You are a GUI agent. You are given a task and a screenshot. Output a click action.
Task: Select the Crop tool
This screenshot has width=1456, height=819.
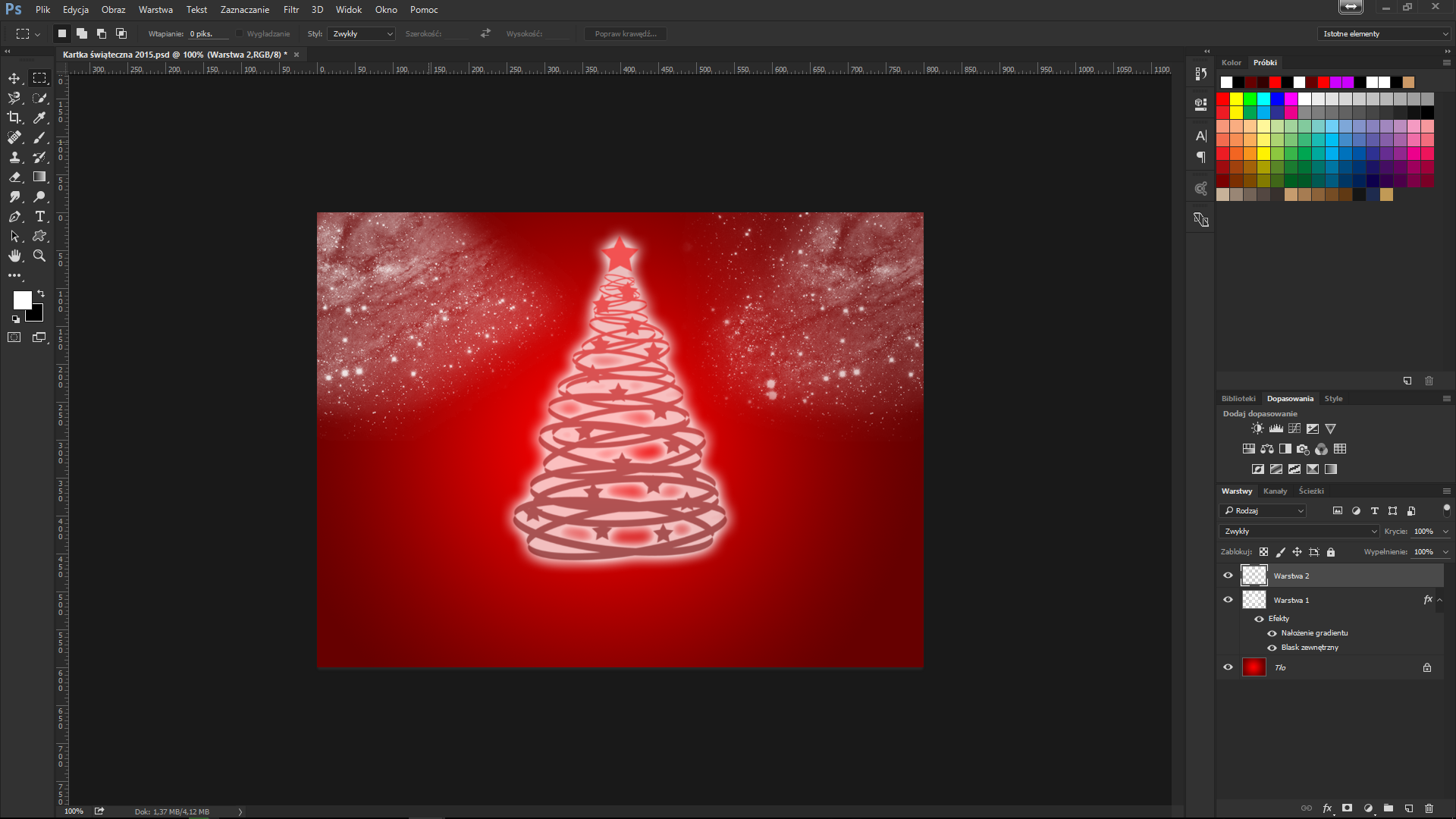coord(14,118)
